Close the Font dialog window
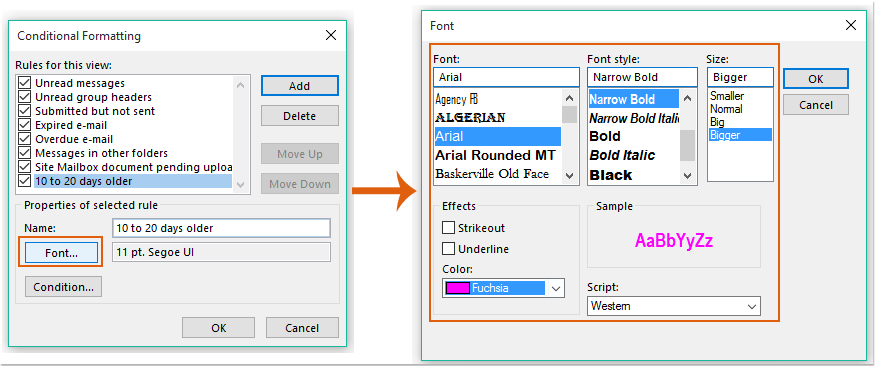The image size is (875, 366). click(851, 25)
